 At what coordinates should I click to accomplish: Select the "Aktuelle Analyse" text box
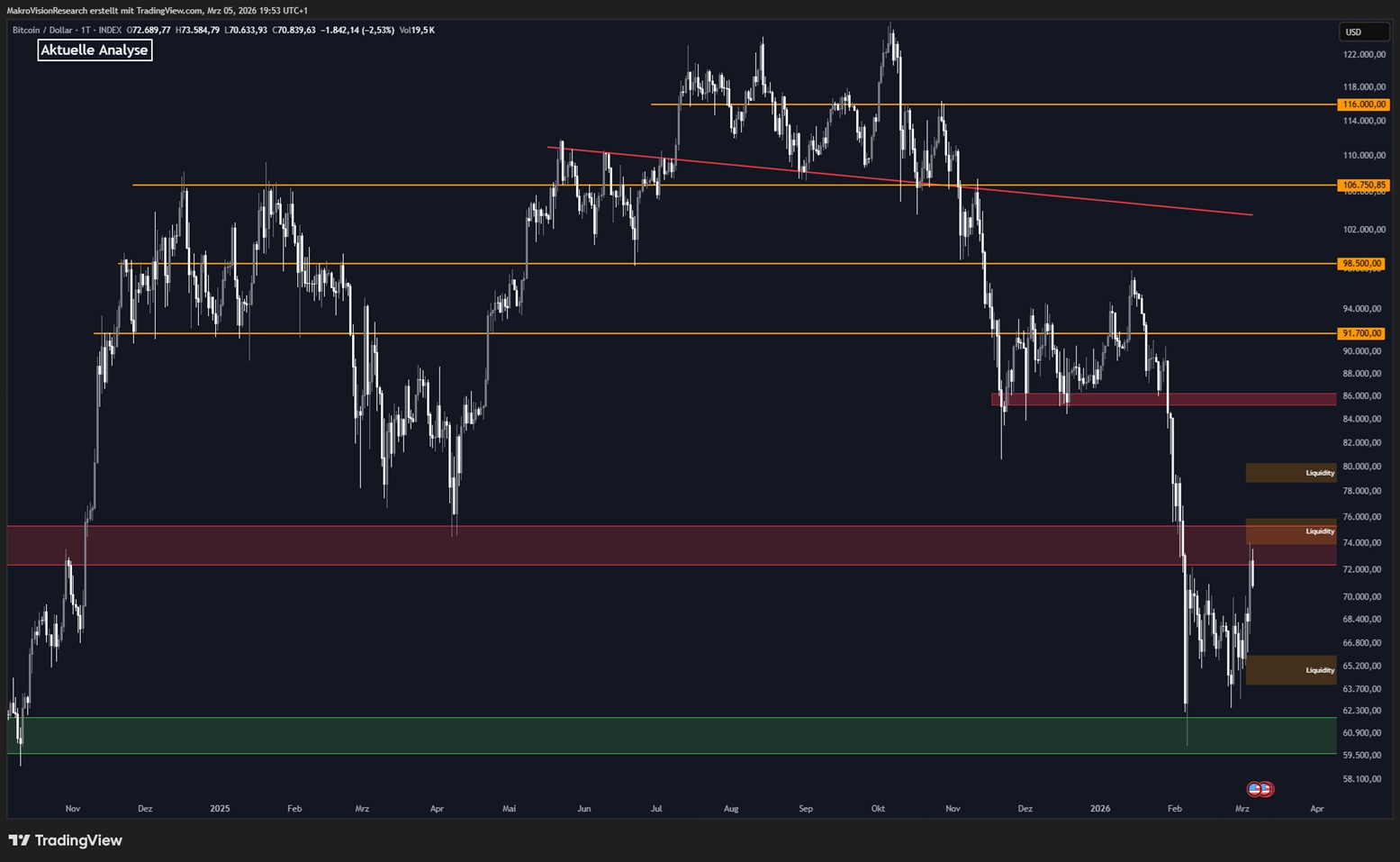95,50
